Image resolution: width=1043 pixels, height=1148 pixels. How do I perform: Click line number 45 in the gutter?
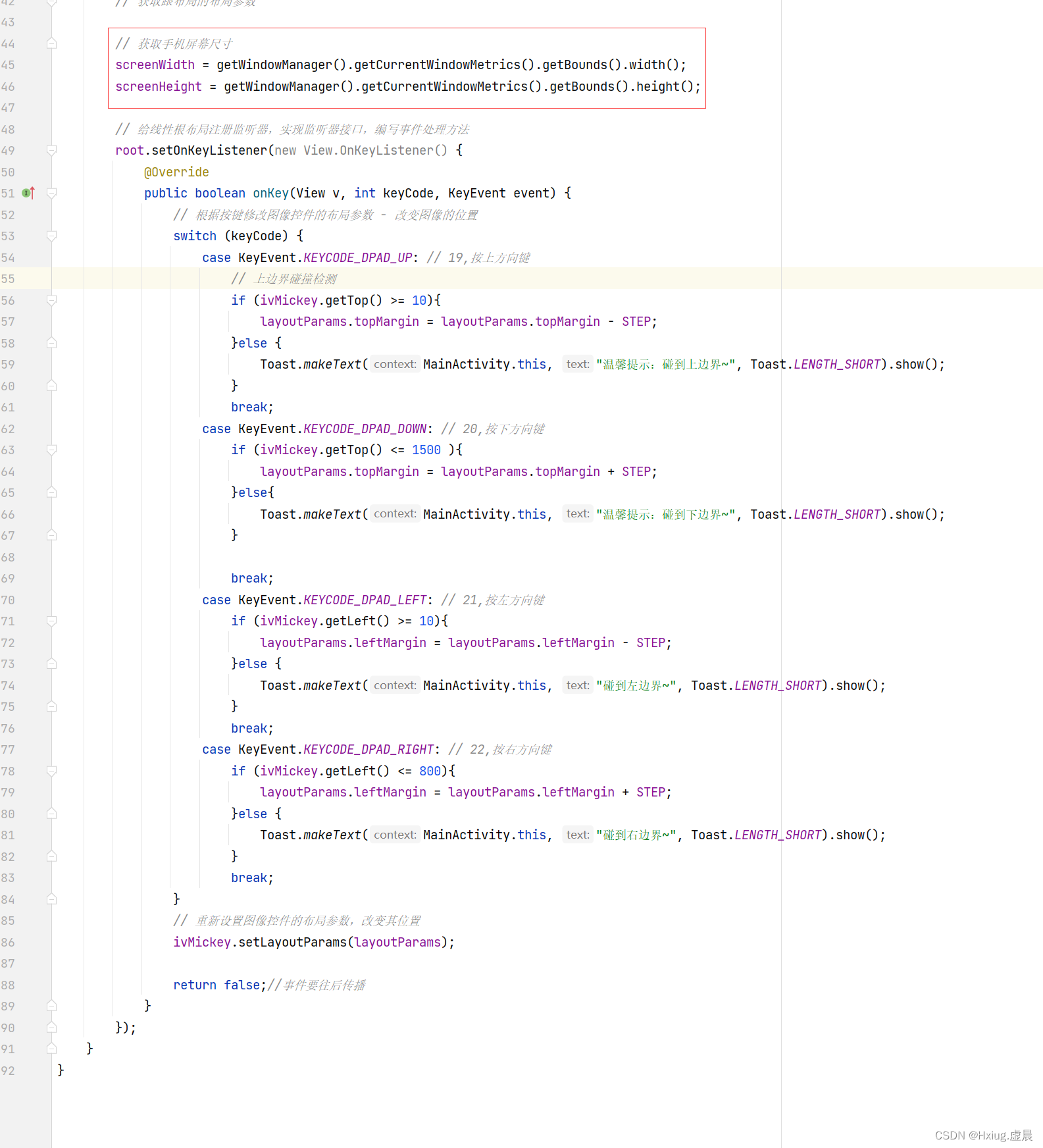(x=8, y=65)
